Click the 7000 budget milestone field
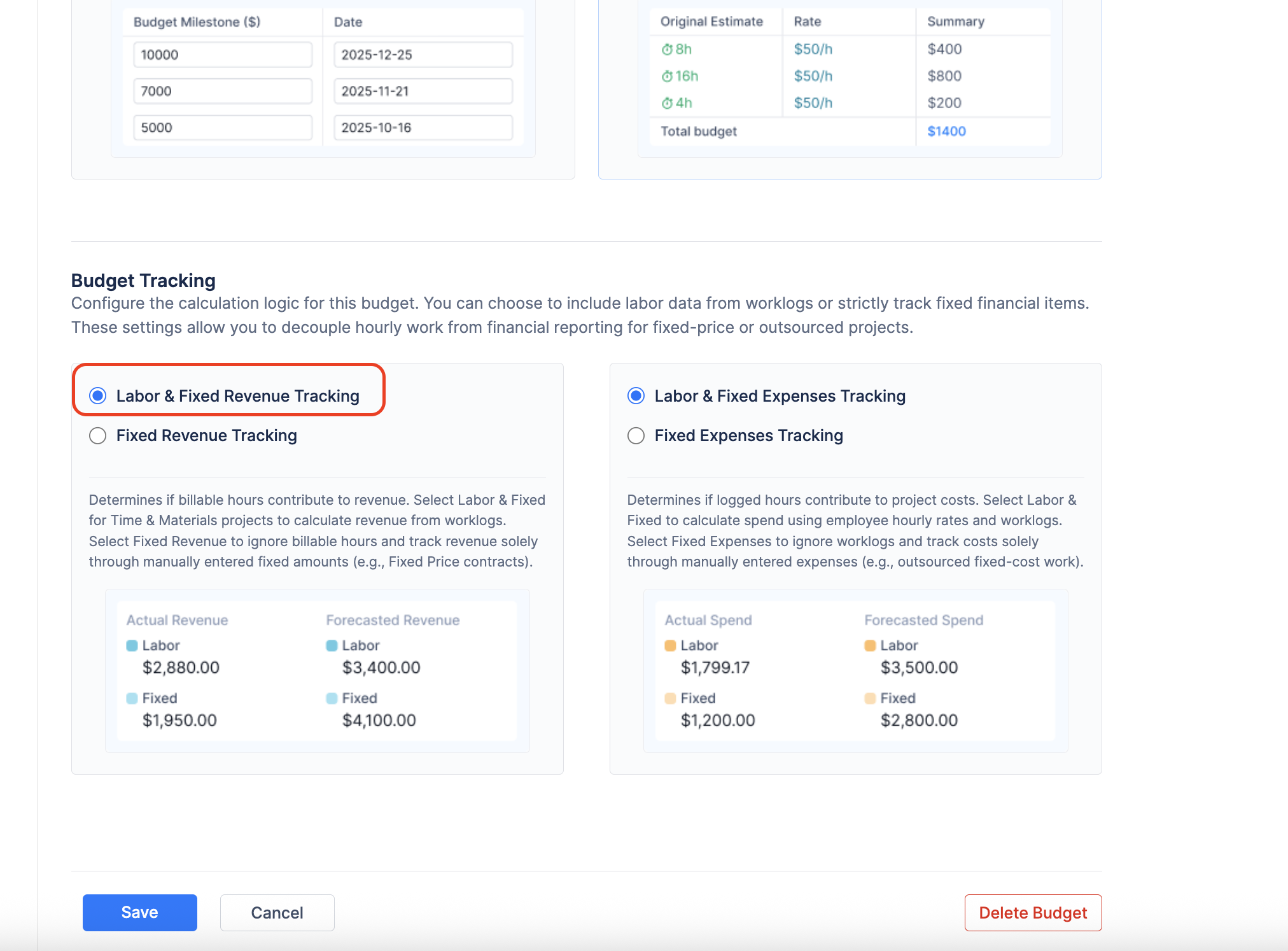The height and width of the screenshot is (951, 1288). pos(222,91)
